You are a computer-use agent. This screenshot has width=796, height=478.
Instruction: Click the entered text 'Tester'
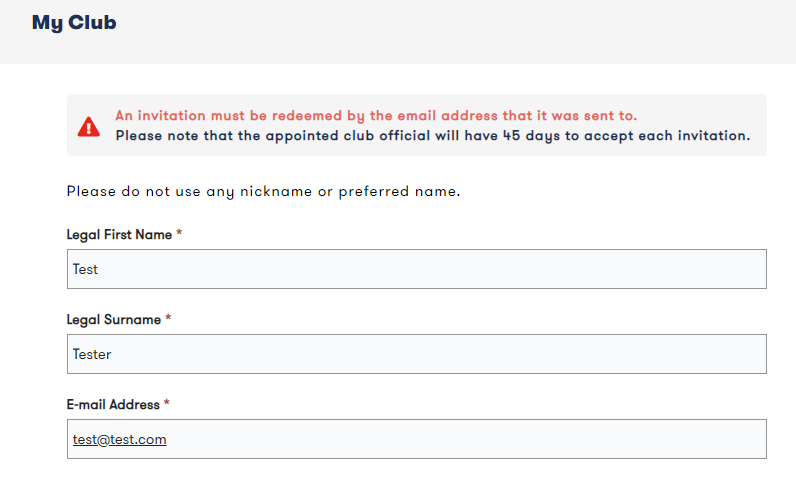92,354
